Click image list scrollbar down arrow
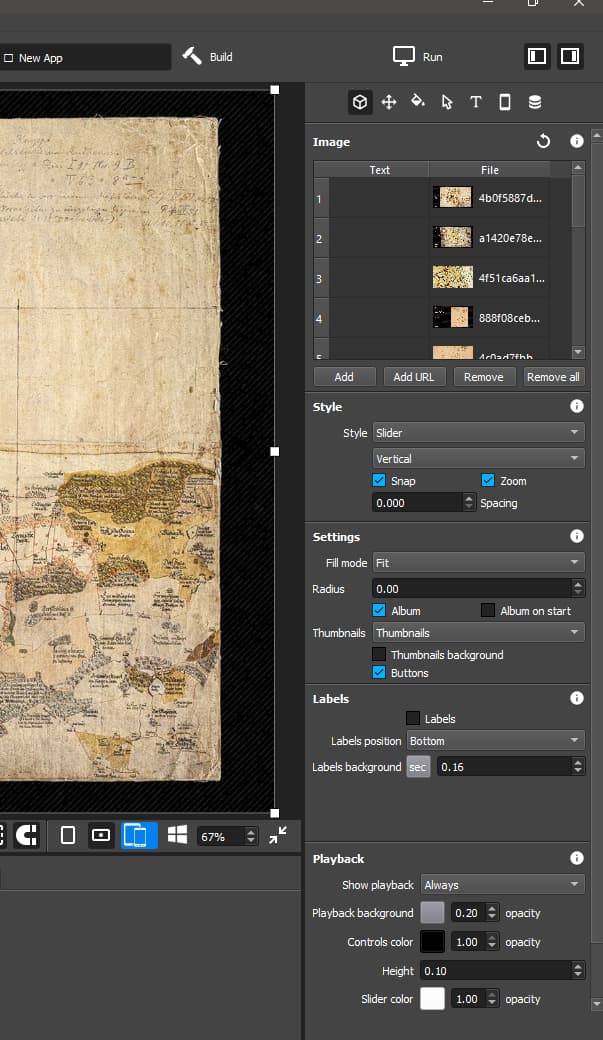 pyautogui.click(x=578, y=352)
